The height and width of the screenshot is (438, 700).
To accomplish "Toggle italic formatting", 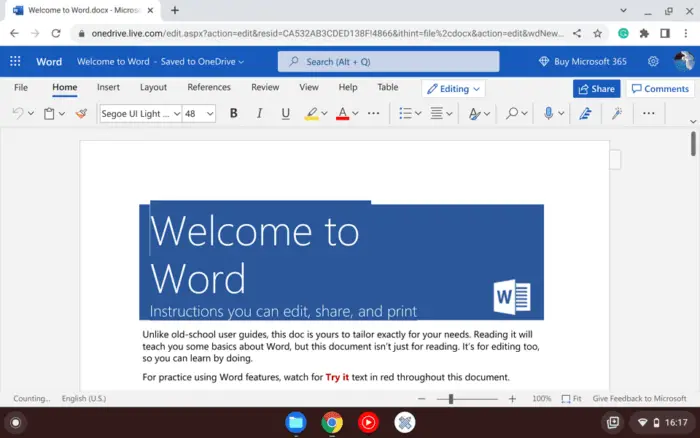I will tap(259, 113).
